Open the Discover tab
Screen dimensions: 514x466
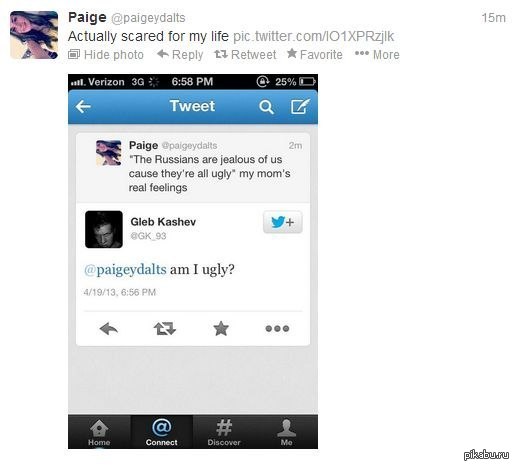tap(224, 432)
